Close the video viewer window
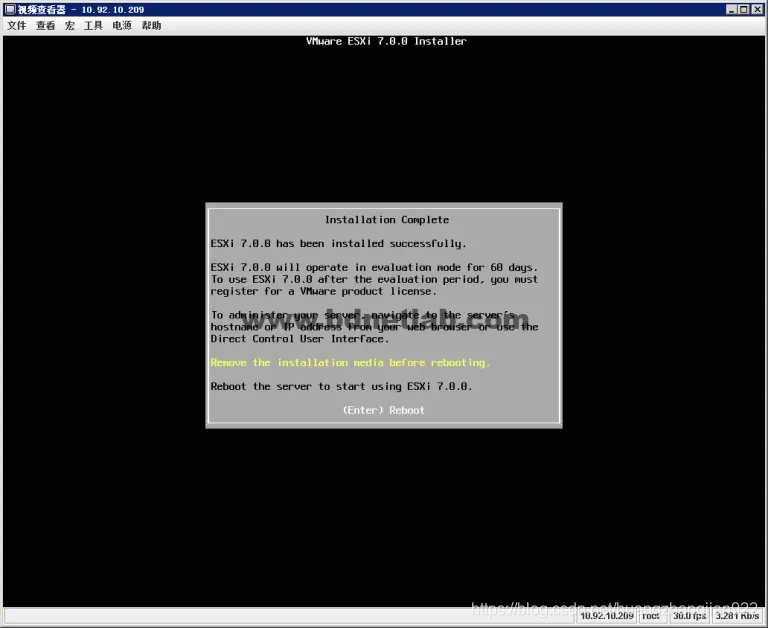 pos(757,9)
